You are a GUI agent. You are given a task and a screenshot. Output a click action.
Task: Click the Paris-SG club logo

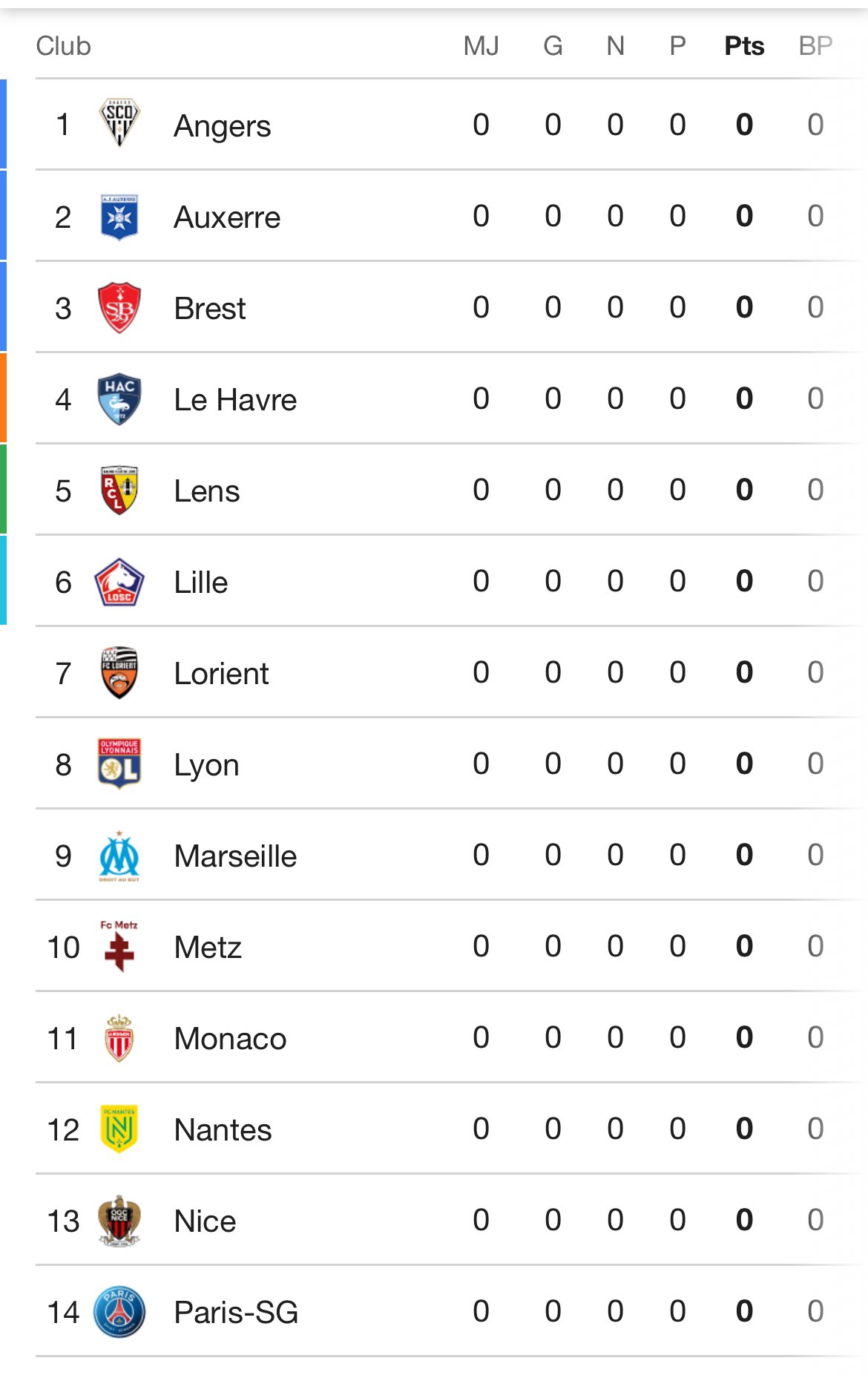(x=119, y=1311)
